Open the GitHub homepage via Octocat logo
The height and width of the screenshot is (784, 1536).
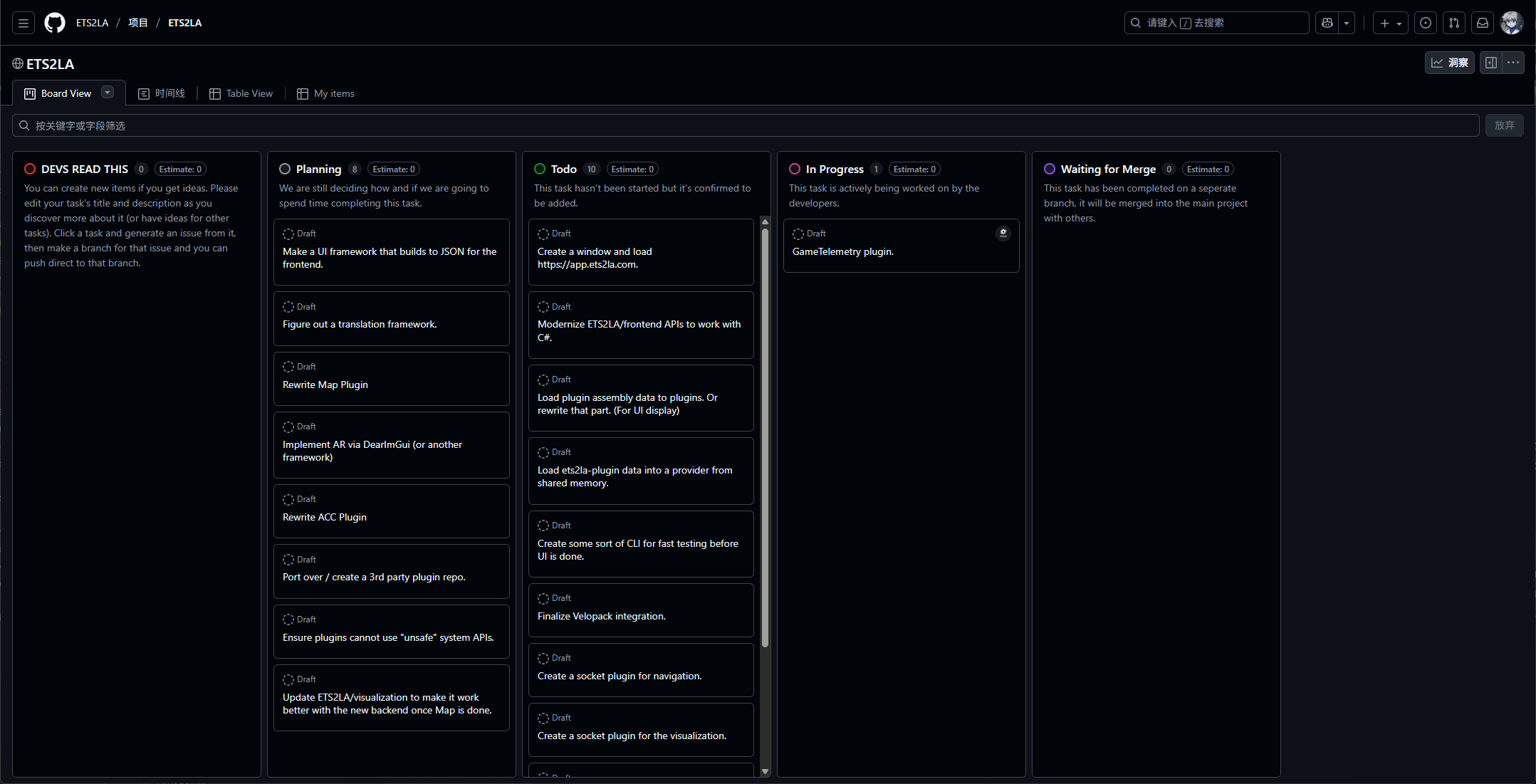[55, 23]
